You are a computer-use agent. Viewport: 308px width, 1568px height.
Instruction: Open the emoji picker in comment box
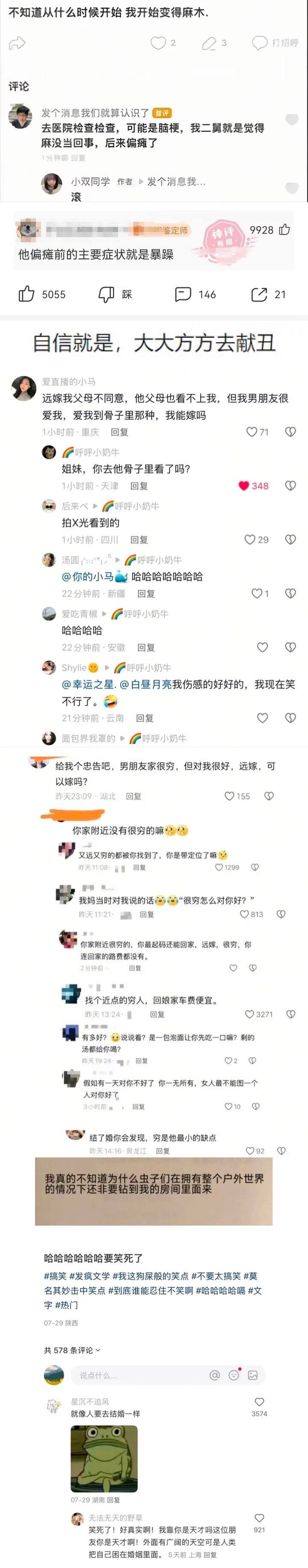234,1374
